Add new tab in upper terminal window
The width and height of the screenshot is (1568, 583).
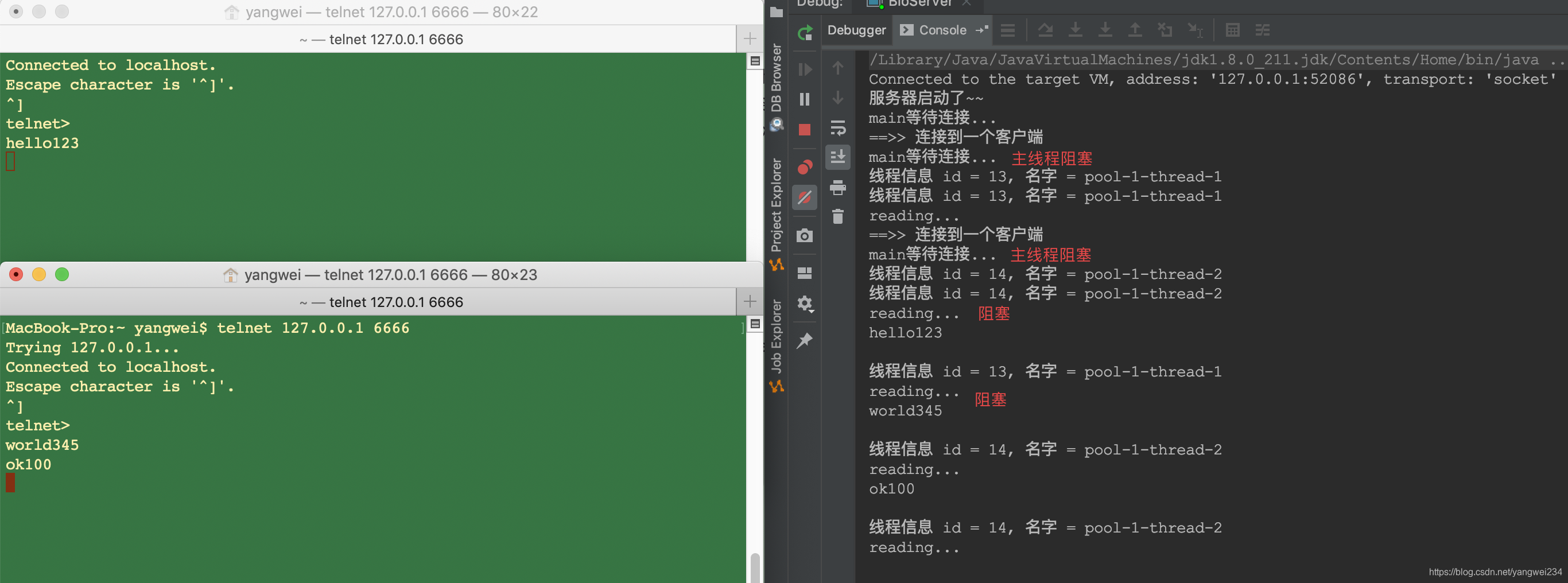[x=750, y=39]
